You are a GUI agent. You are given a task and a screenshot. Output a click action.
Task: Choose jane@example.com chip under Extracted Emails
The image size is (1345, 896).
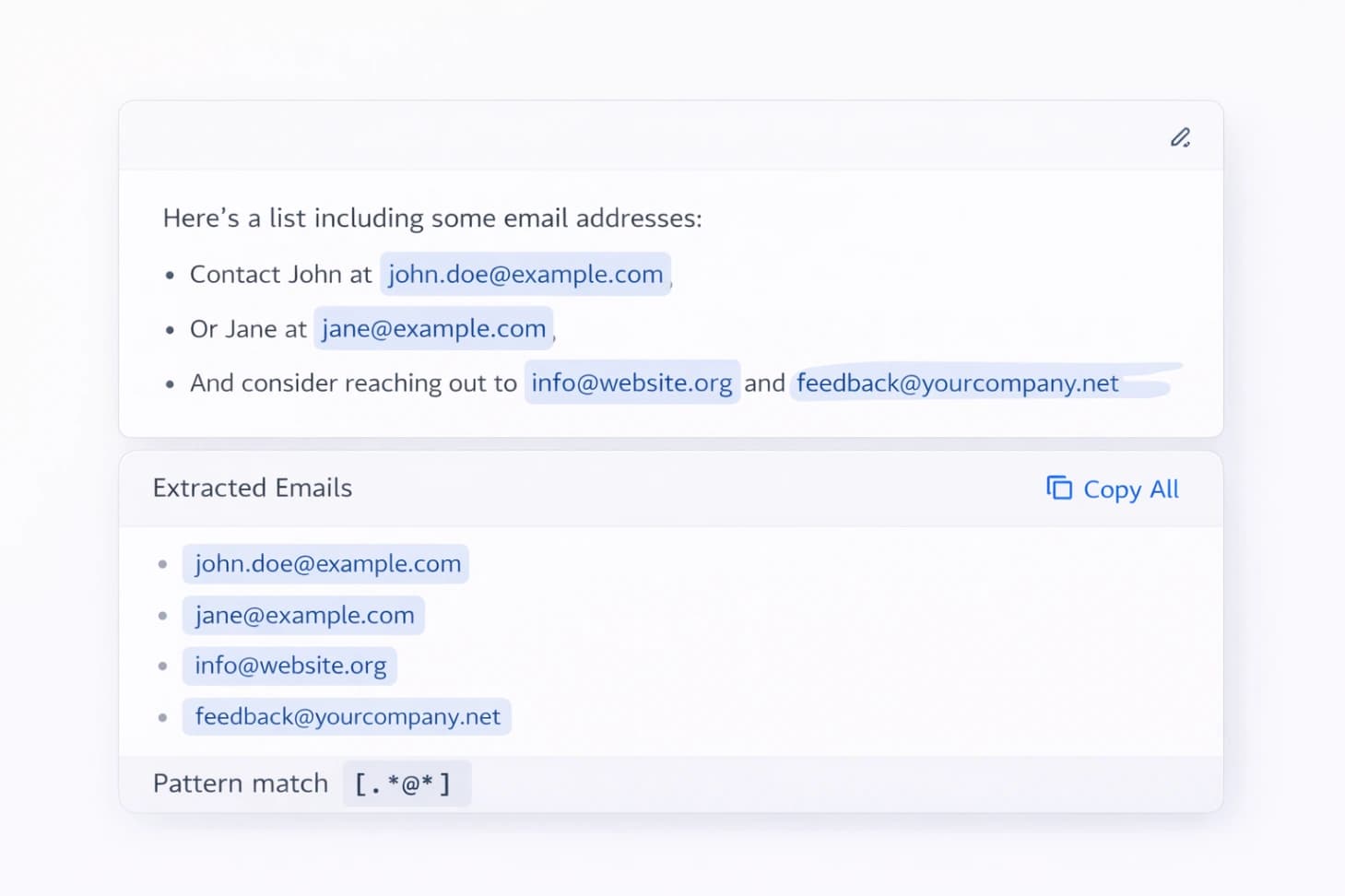pyautogui.click(x=303, y=616)
